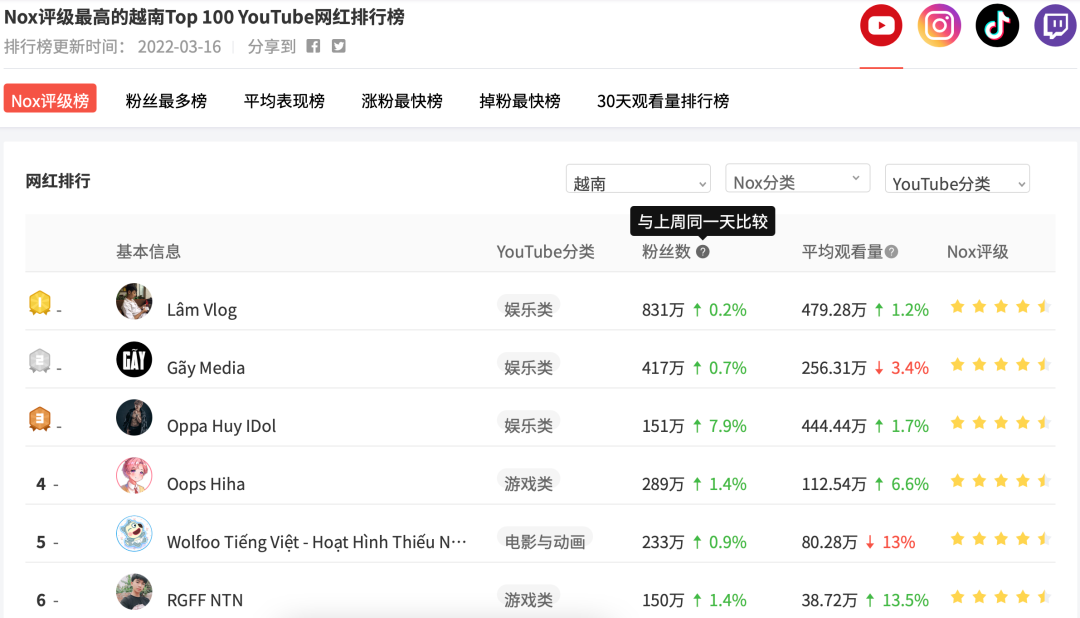1080x618 pixels.
Task: Open RGFF NTN avatar picture
Action: pyautogui.click(x=134, y=592)
